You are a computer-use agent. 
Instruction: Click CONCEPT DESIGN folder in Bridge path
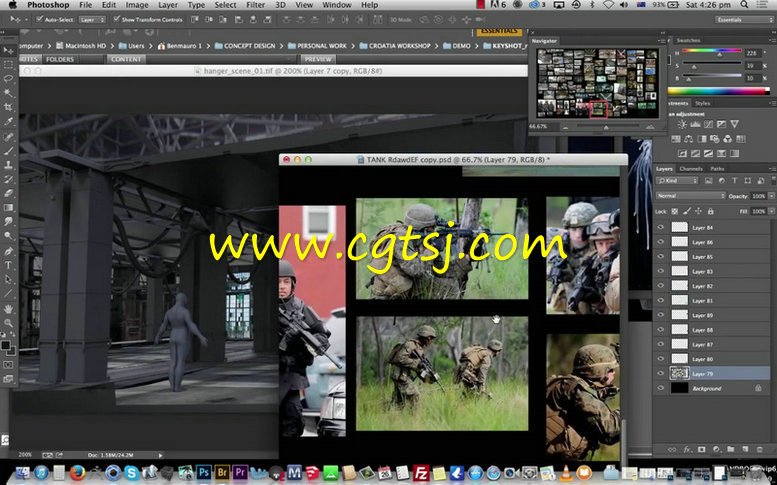coord(245,46)
